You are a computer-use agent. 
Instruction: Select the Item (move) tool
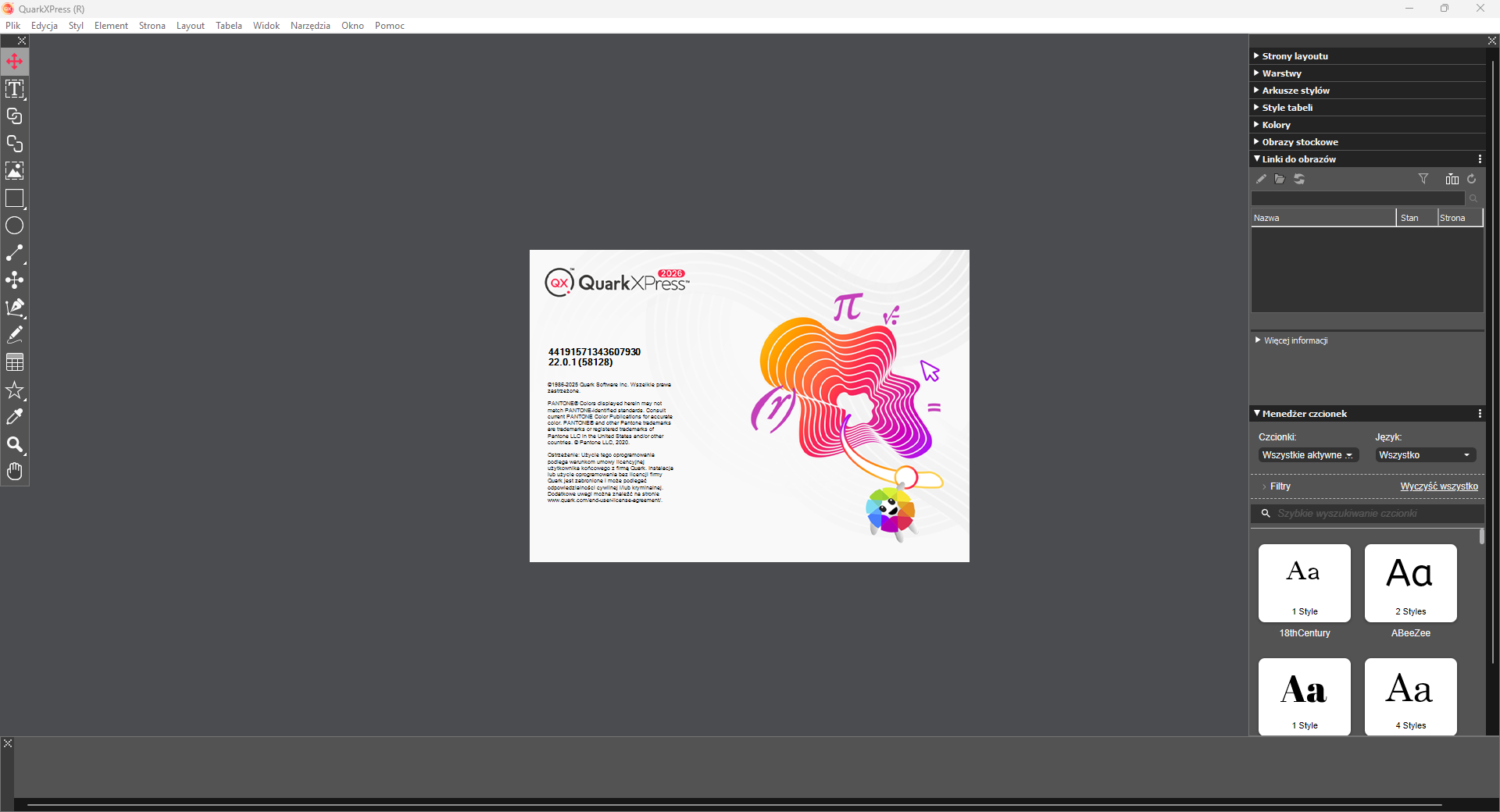15,62
